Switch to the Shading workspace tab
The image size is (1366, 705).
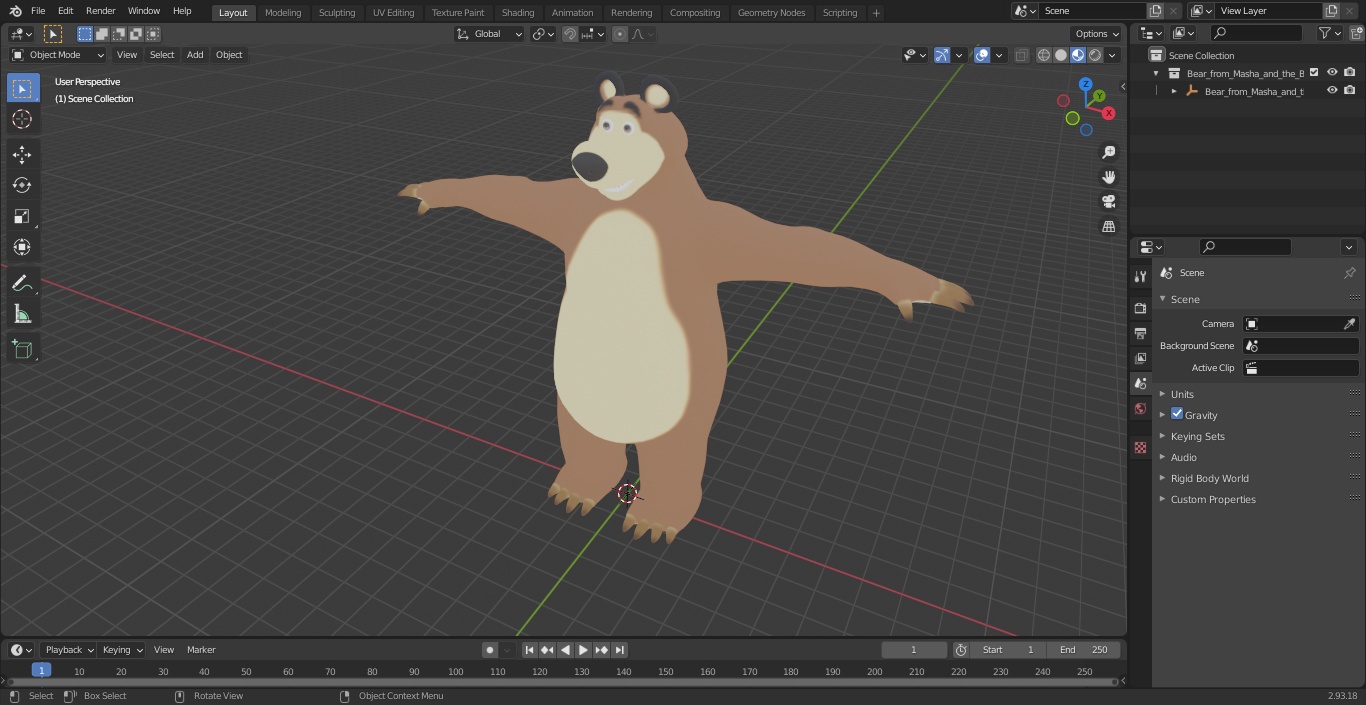(x=518, y=13)
